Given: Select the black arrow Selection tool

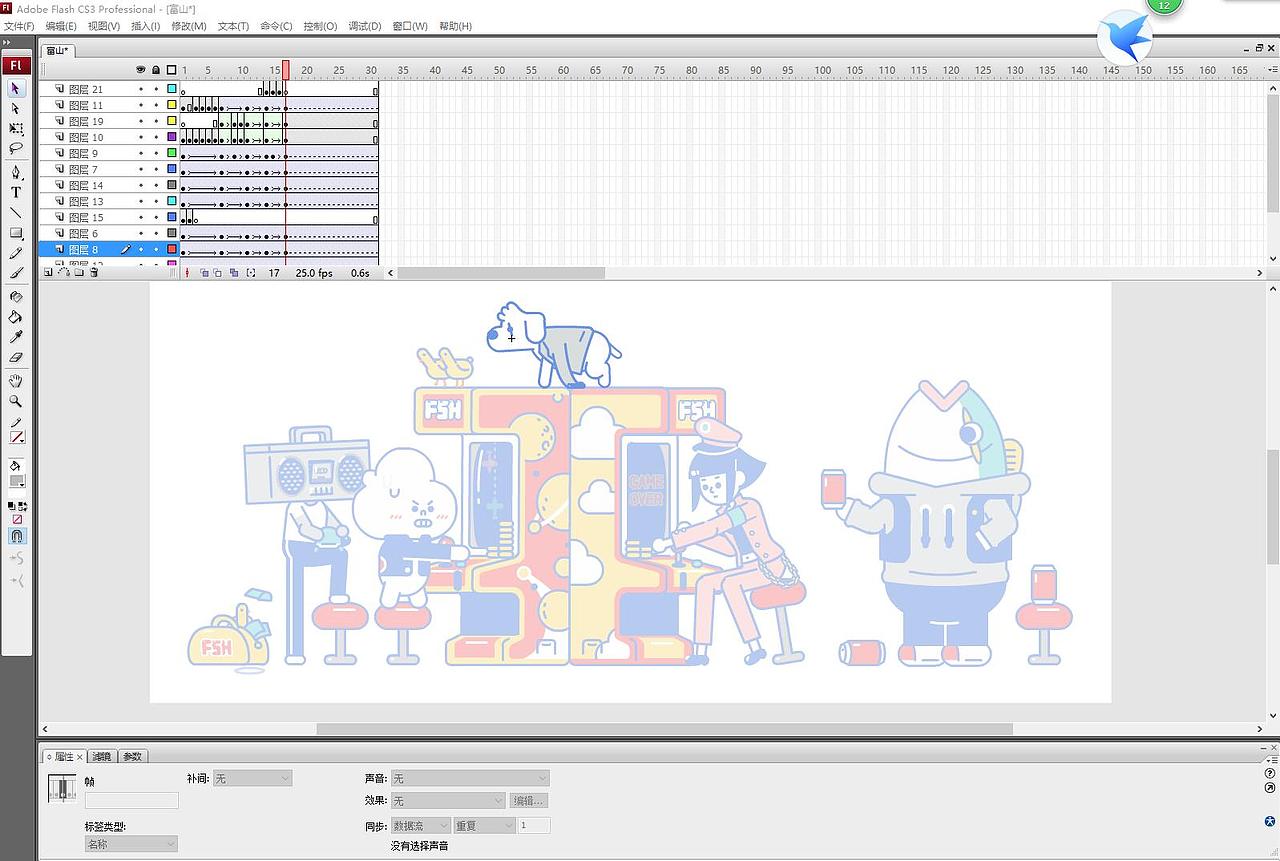Looking at the screenshot, I should pos(16,89).
